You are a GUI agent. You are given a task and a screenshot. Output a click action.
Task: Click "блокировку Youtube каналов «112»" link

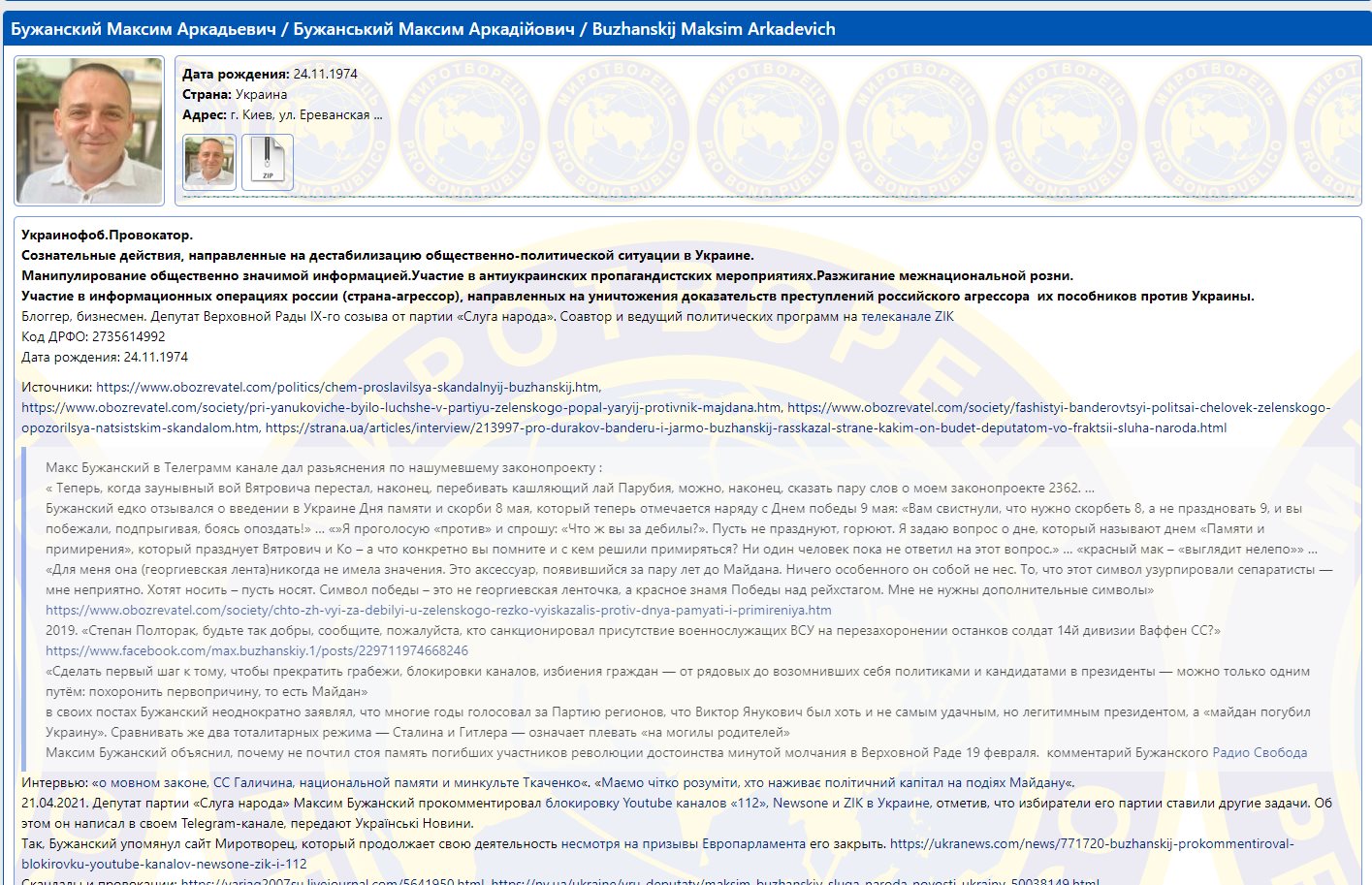(656, 803)
